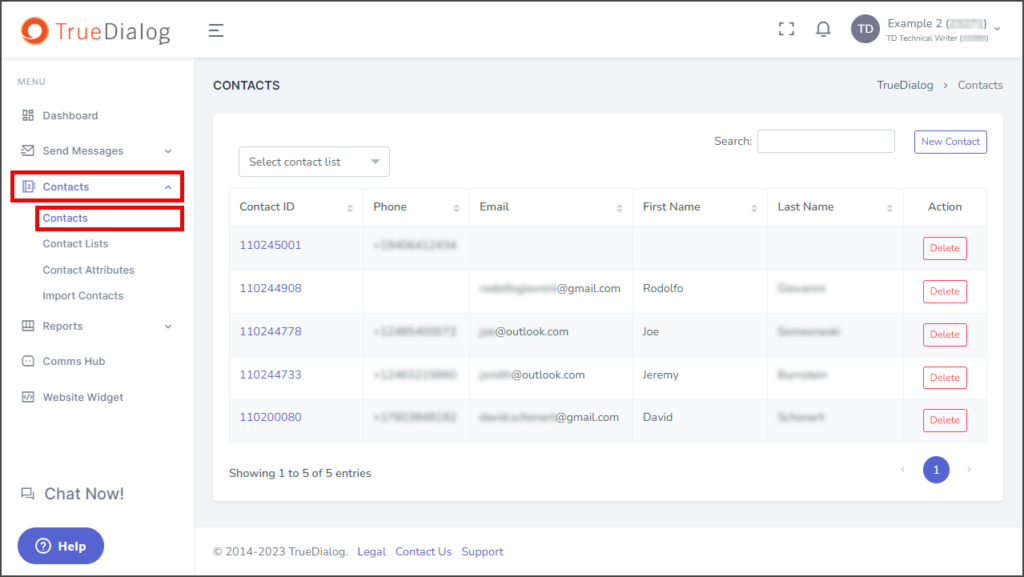This screenshot has width=1024, height=577.
Task: Delete Joe's contact row
Action: tap(944, 334)
